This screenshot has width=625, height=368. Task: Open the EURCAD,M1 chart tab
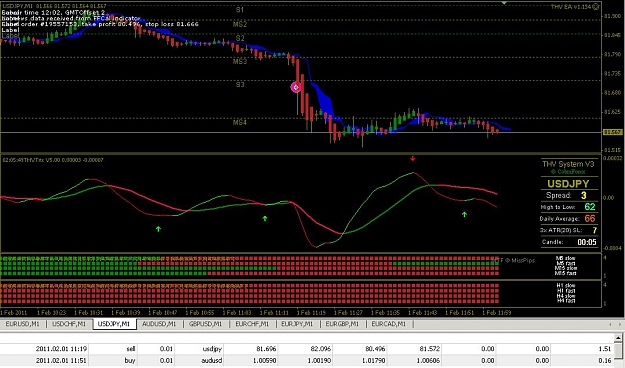pyautogui.click(x=389, y=324)
